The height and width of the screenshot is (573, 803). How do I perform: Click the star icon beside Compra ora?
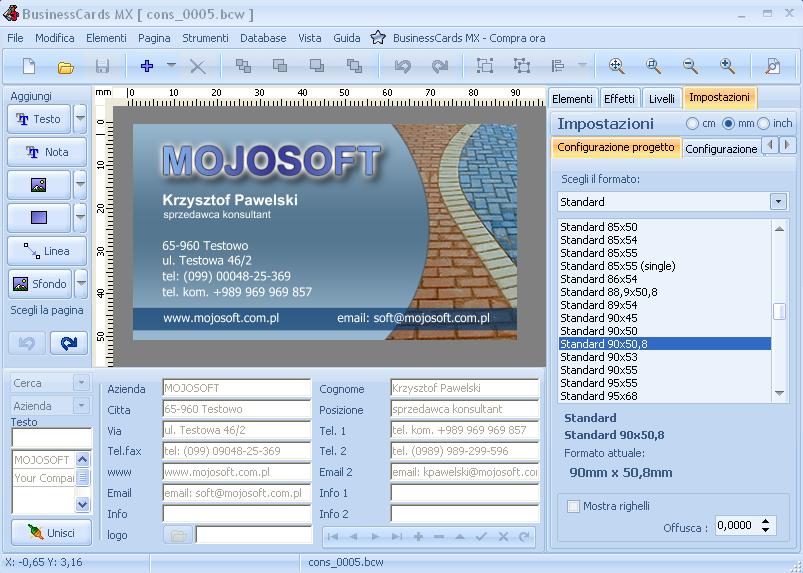pyautogui.click(x=378, y=38)
